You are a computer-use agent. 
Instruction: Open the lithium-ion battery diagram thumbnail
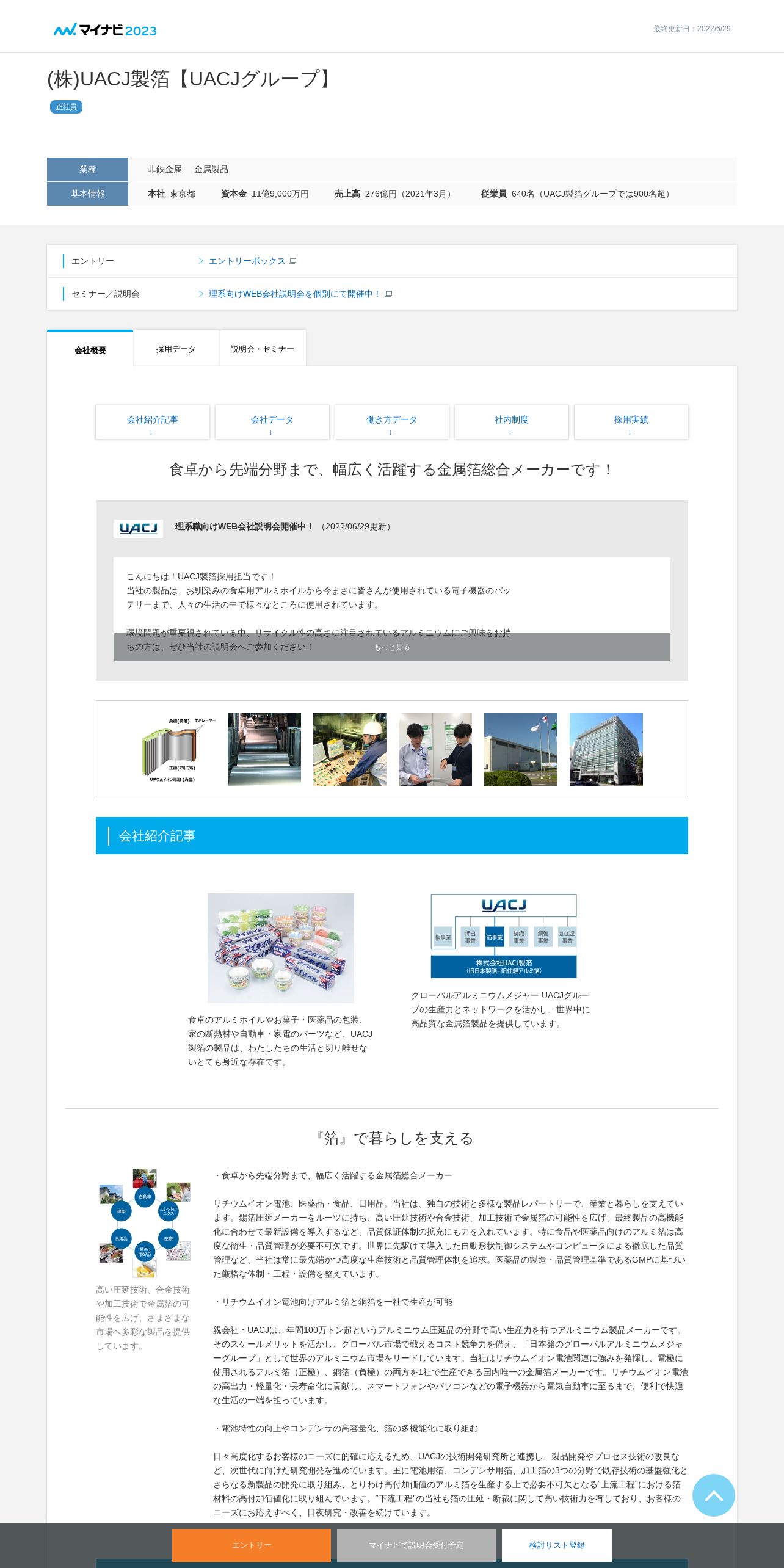(x=179, y=750)
